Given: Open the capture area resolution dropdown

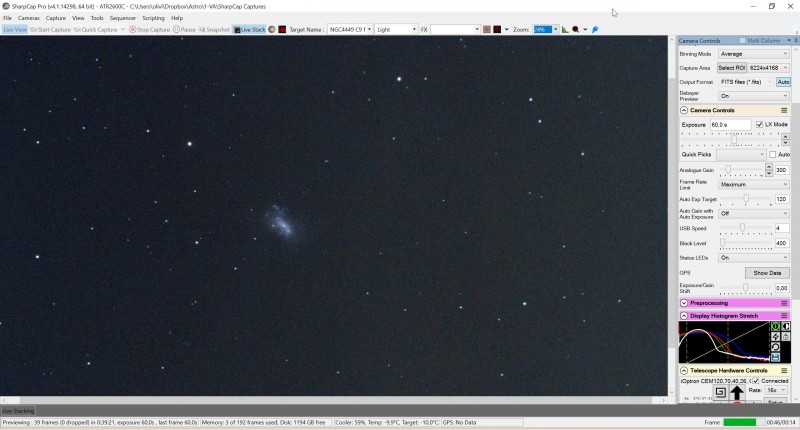Looking at the screenshot, I should pyautogui.click(x=768, y=68).
